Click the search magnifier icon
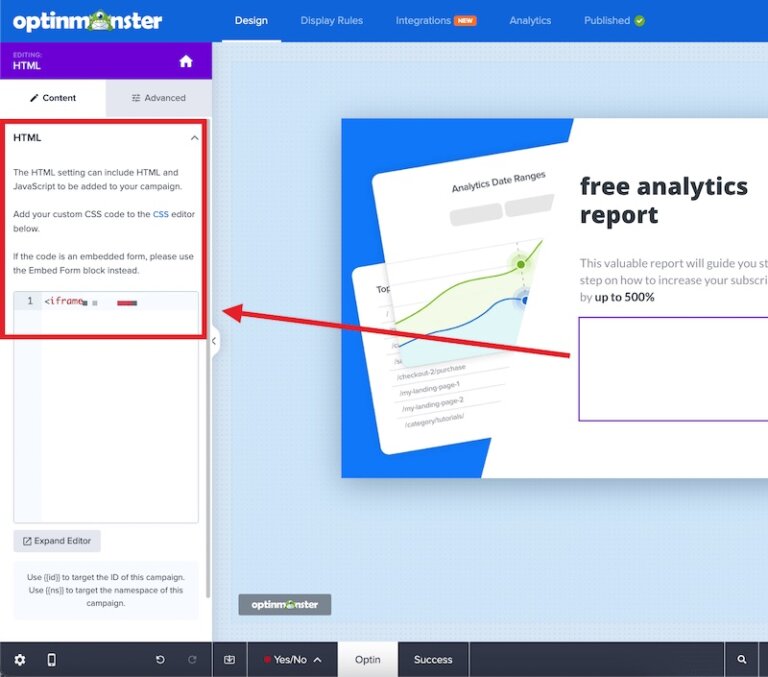 point(742,660)
